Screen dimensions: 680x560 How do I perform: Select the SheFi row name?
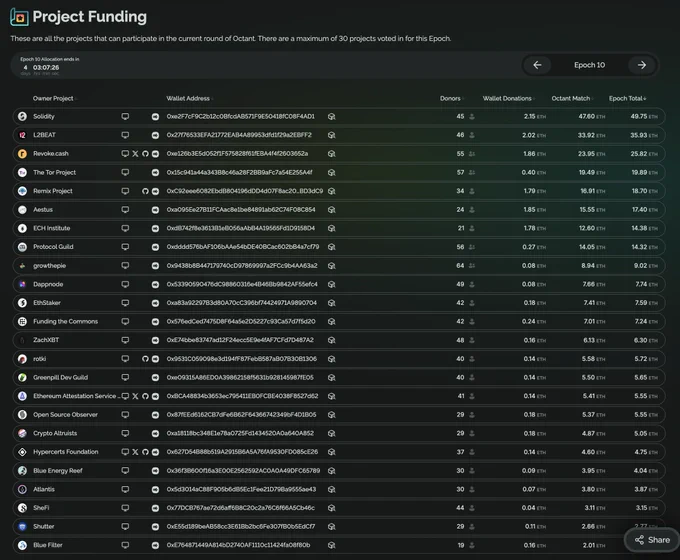[x=41, y=508]
